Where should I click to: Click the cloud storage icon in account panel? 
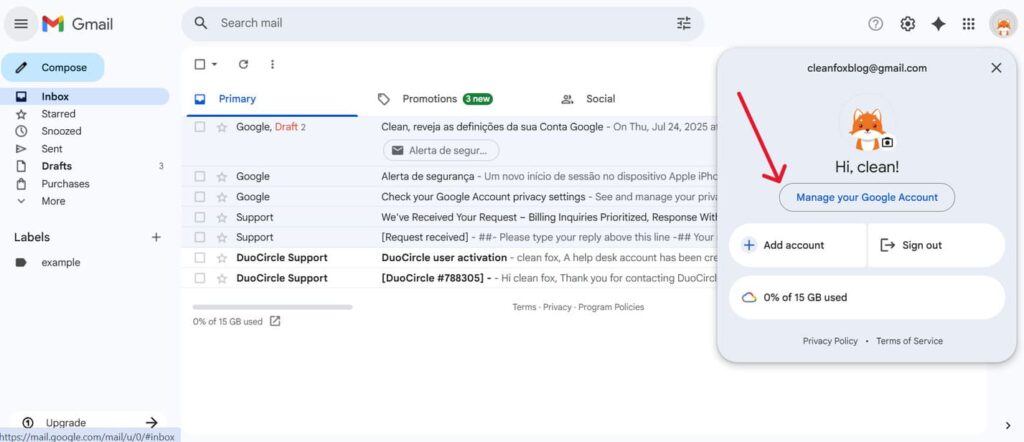pyautogui.click(x=749, y=298)
